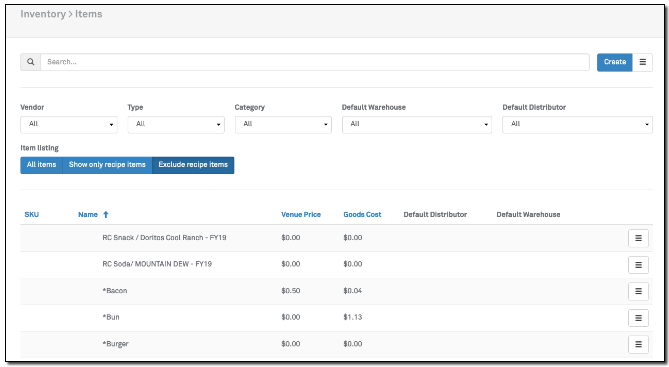669x367 pixels.
Task: Click RC Soda/ MOUNTAIN DEW - FY19
Action: click(x=157, y=264)
